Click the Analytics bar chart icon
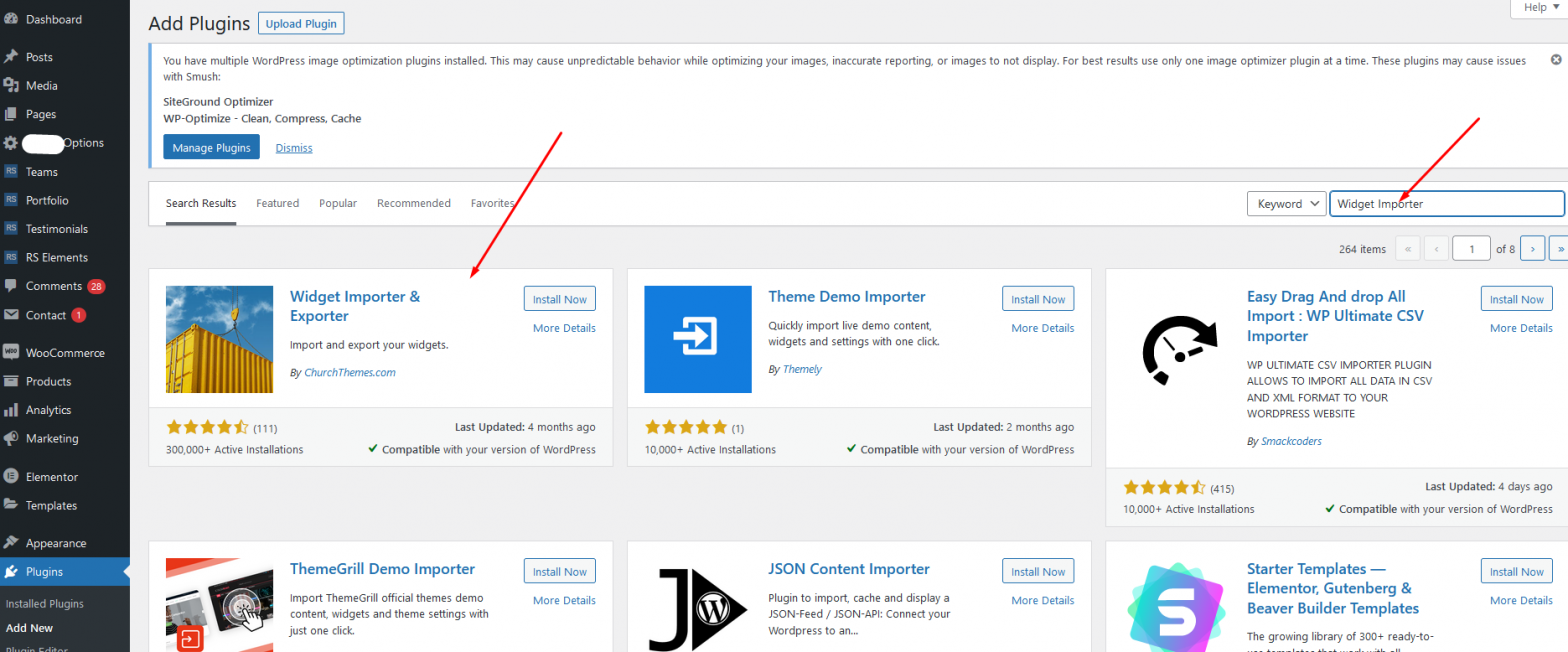 click(11, 410)
